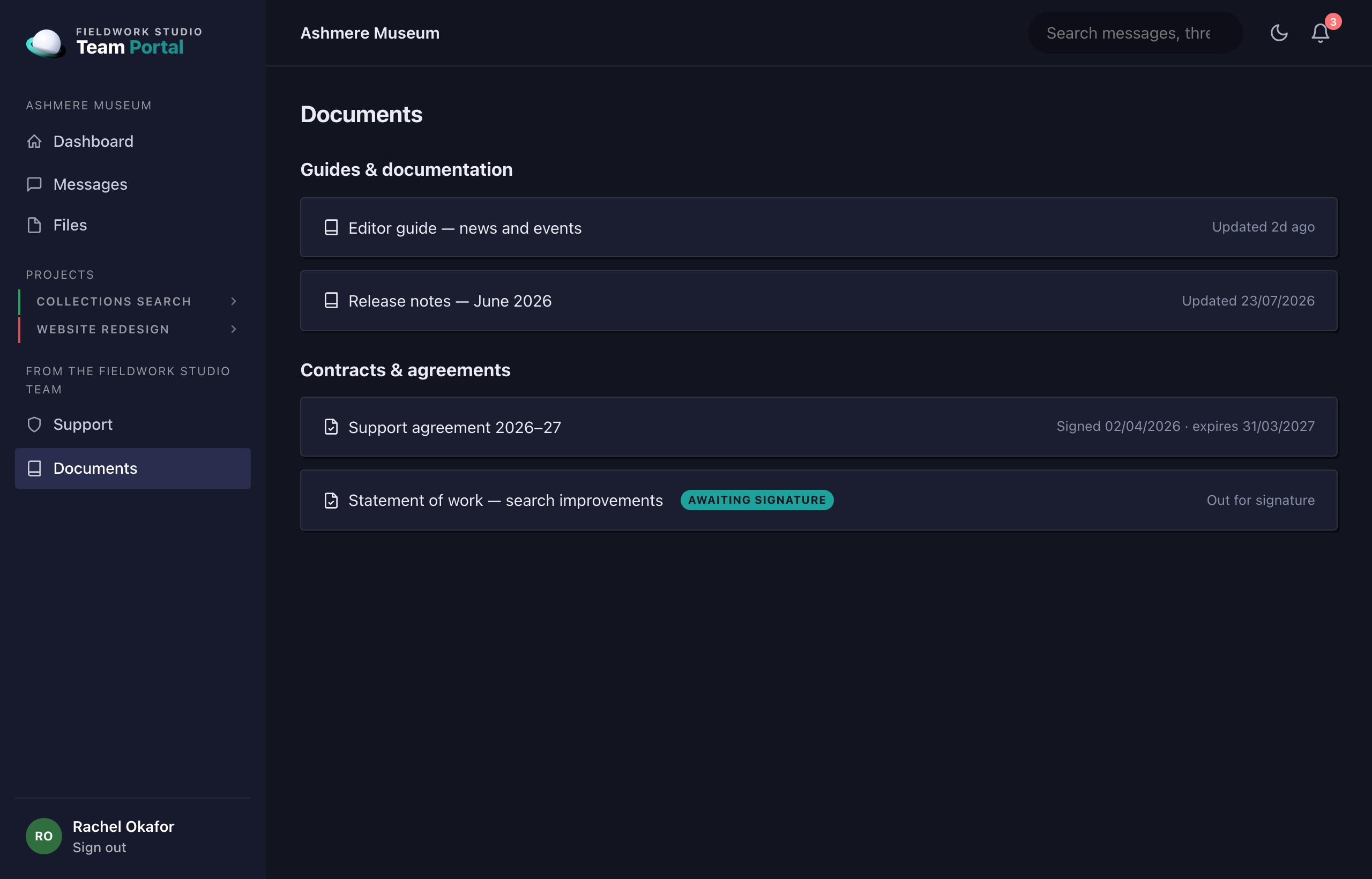Click the book icon beside Editor guide
The height and width of the screenshot is (879, 1372).
click(331, 227)
